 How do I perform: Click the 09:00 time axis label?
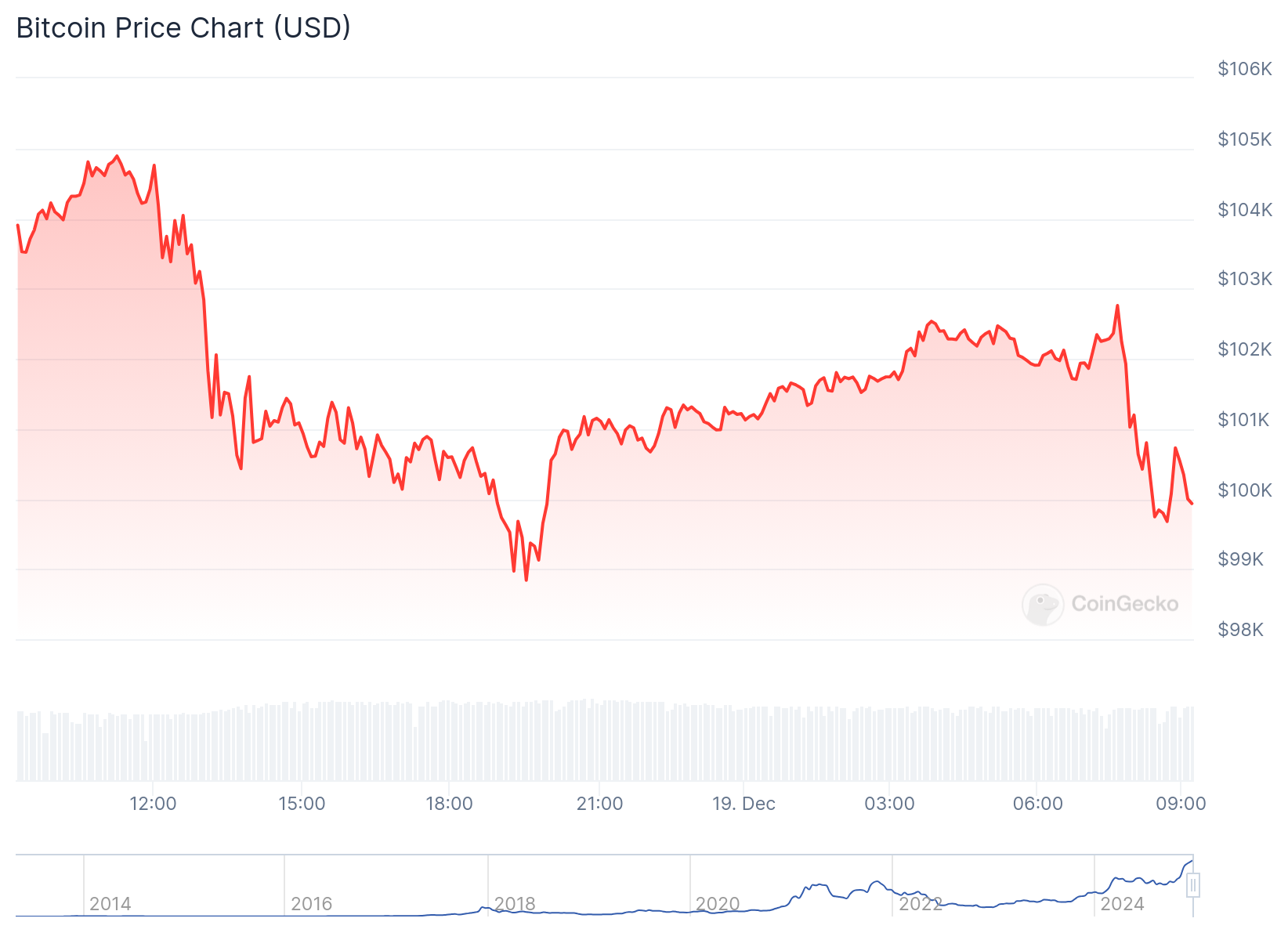[x=1181, y=804]
